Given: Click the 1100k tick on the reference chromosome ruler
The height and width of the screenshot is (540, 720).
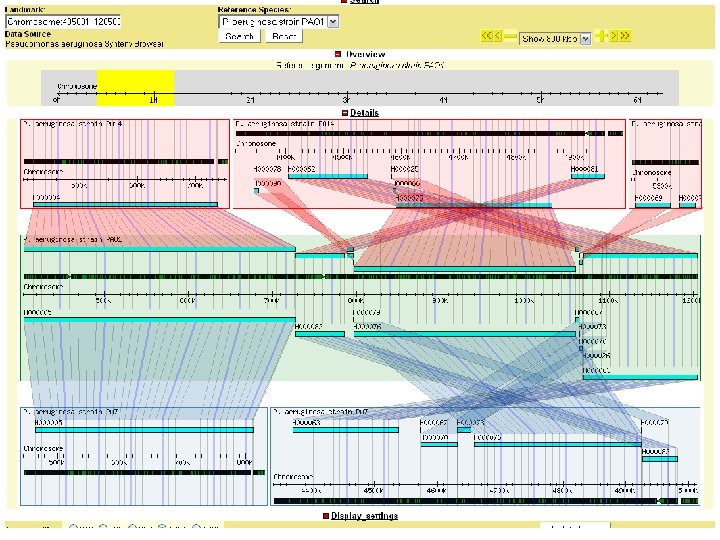Looking at the screenshot, I should point(608,301).
